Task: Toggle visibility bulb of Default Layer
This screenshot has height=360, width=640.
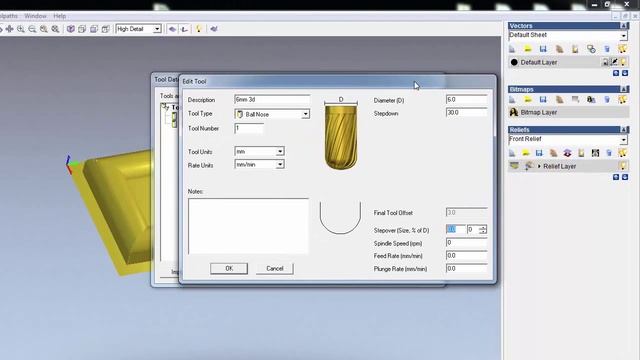Action: point(623,62)
